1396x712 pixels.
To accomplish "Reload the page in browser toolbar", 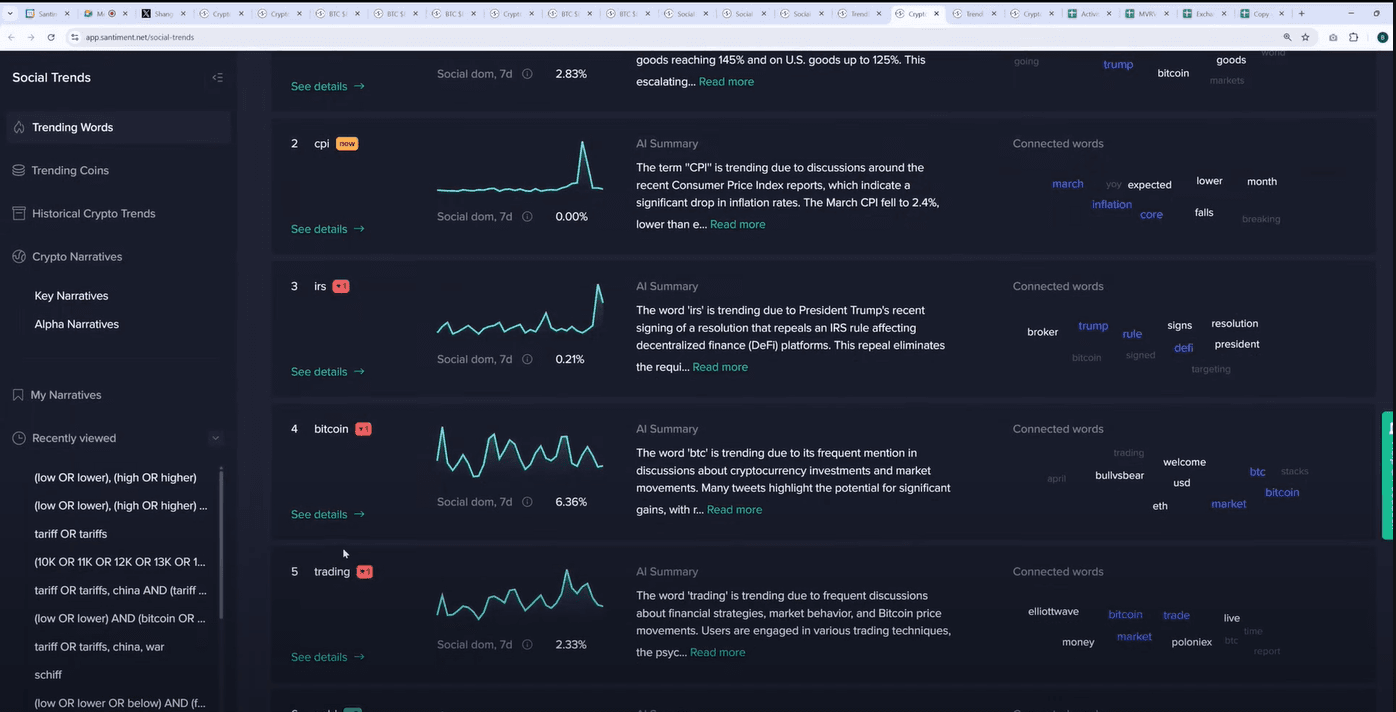I will point(51,37).
